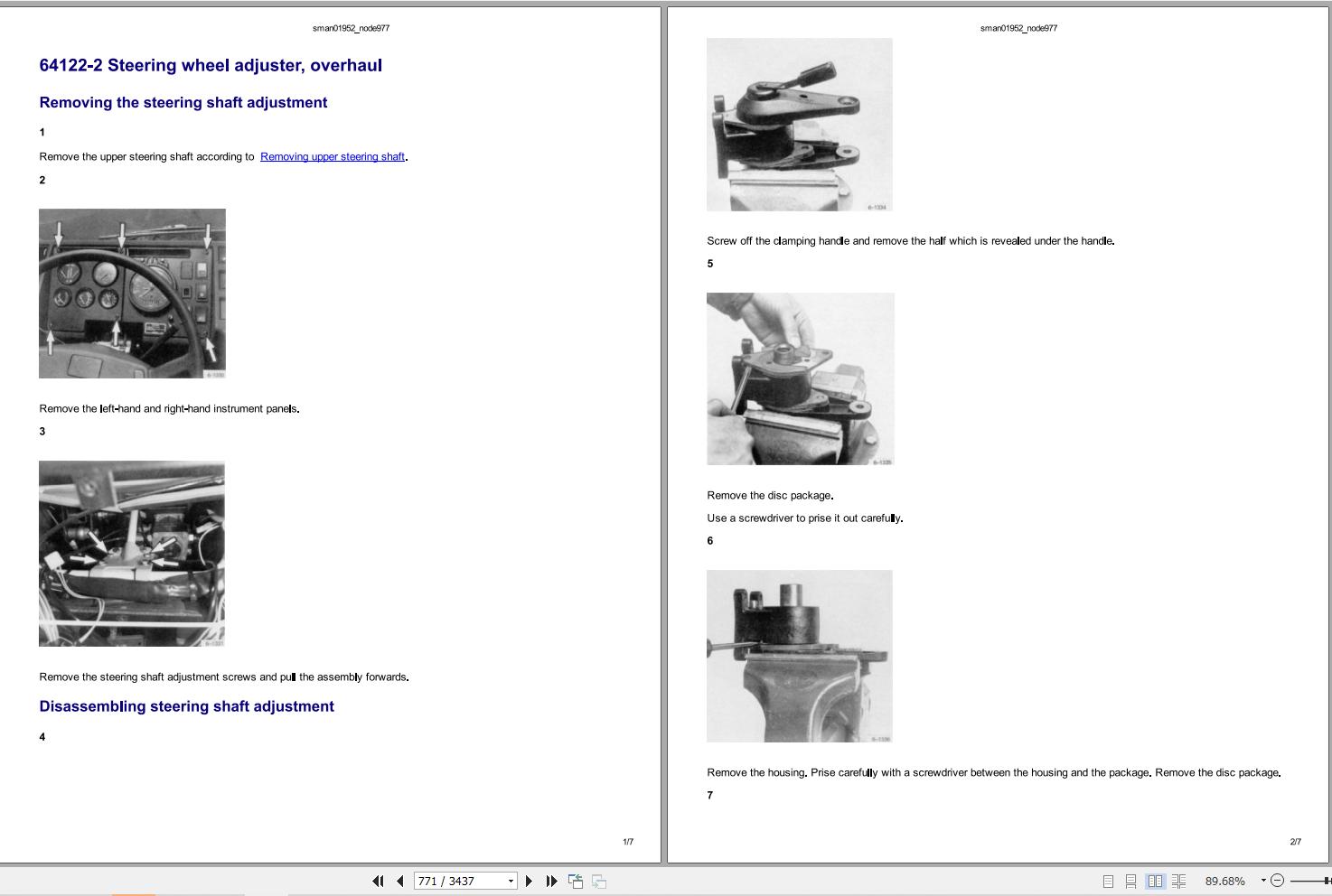Jump to the last page icon

(551, 881)
